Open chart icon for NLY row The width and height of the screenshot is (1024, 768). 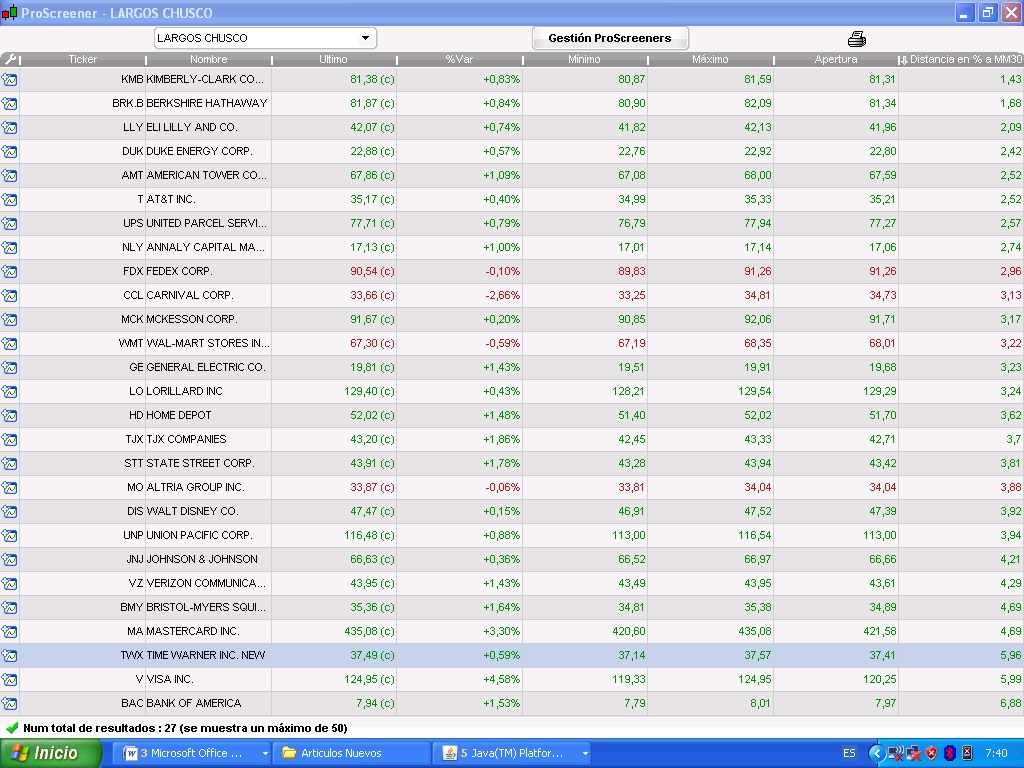10,248
